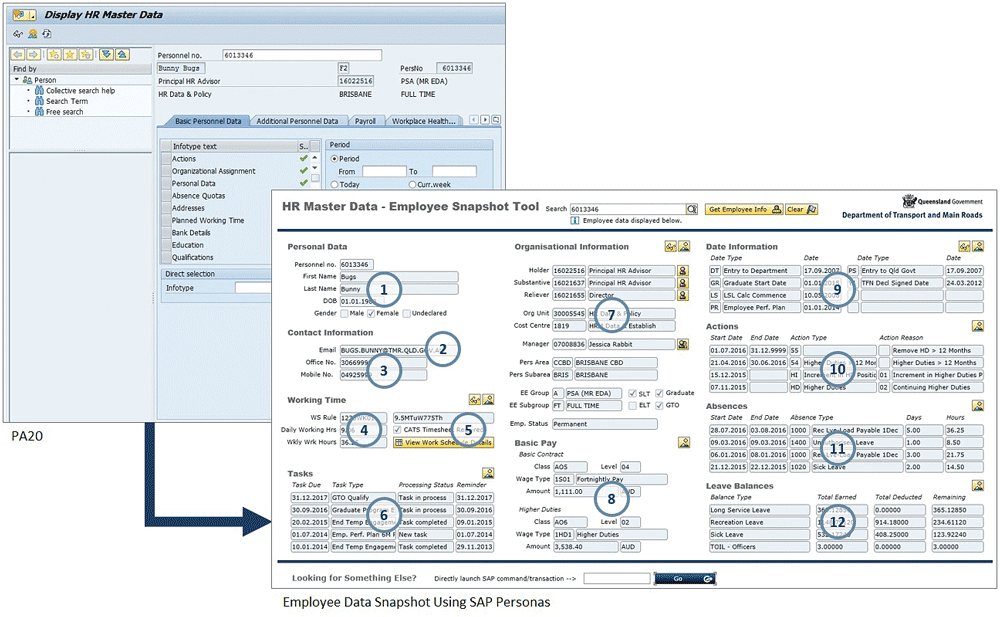Toggle the Female gender checkbox

point(371,313)
